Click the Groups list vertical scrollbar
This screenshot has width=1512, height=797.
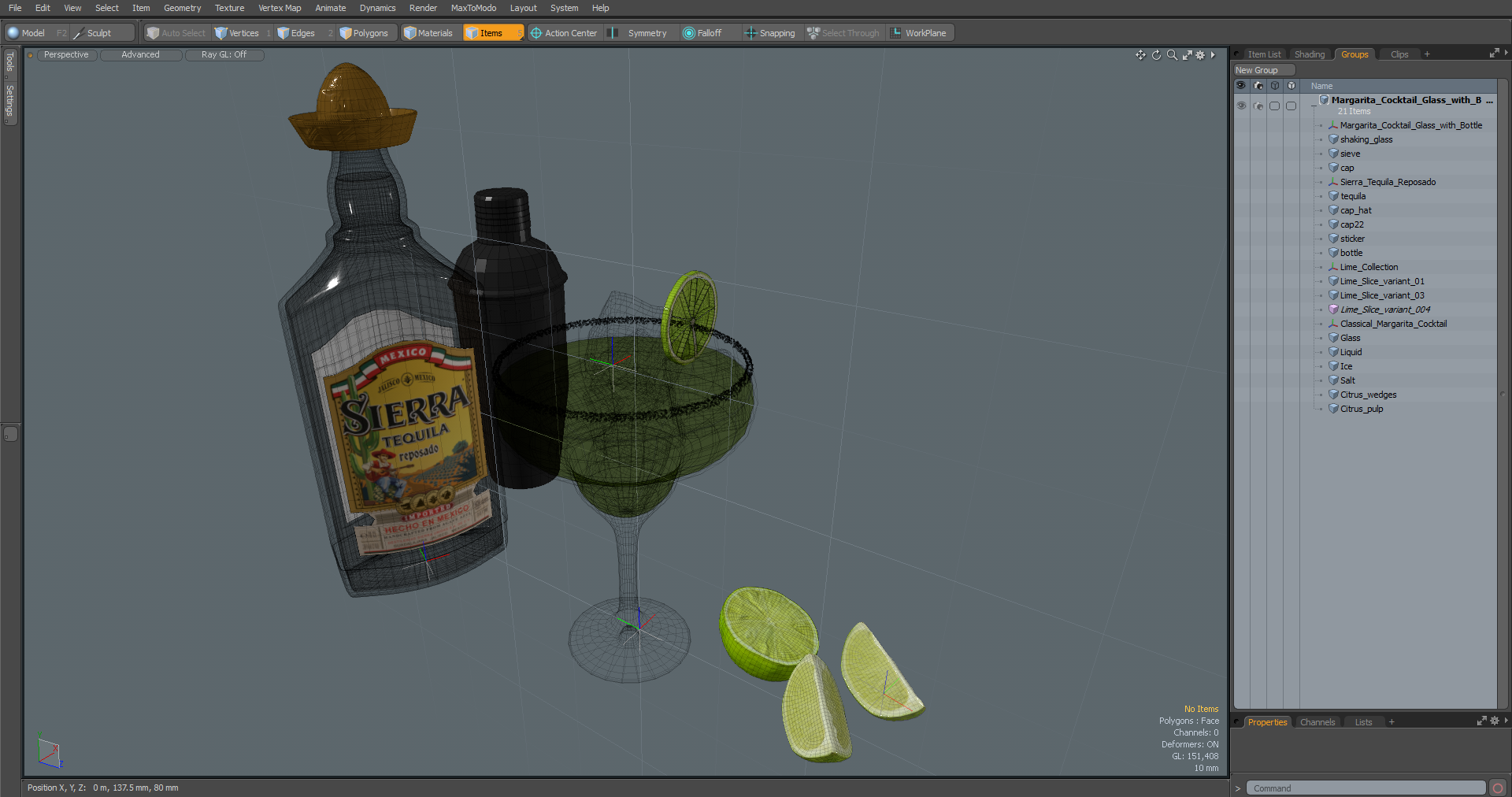click(1503, 394)
